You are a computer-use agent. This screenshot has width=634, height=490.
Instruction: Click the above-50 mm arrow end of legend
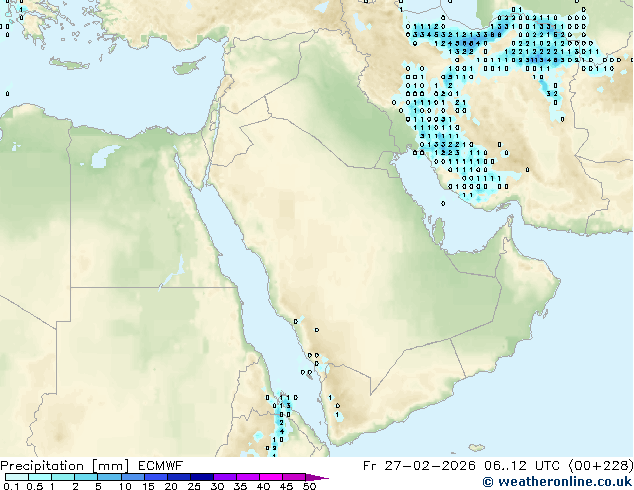[317, 477]
